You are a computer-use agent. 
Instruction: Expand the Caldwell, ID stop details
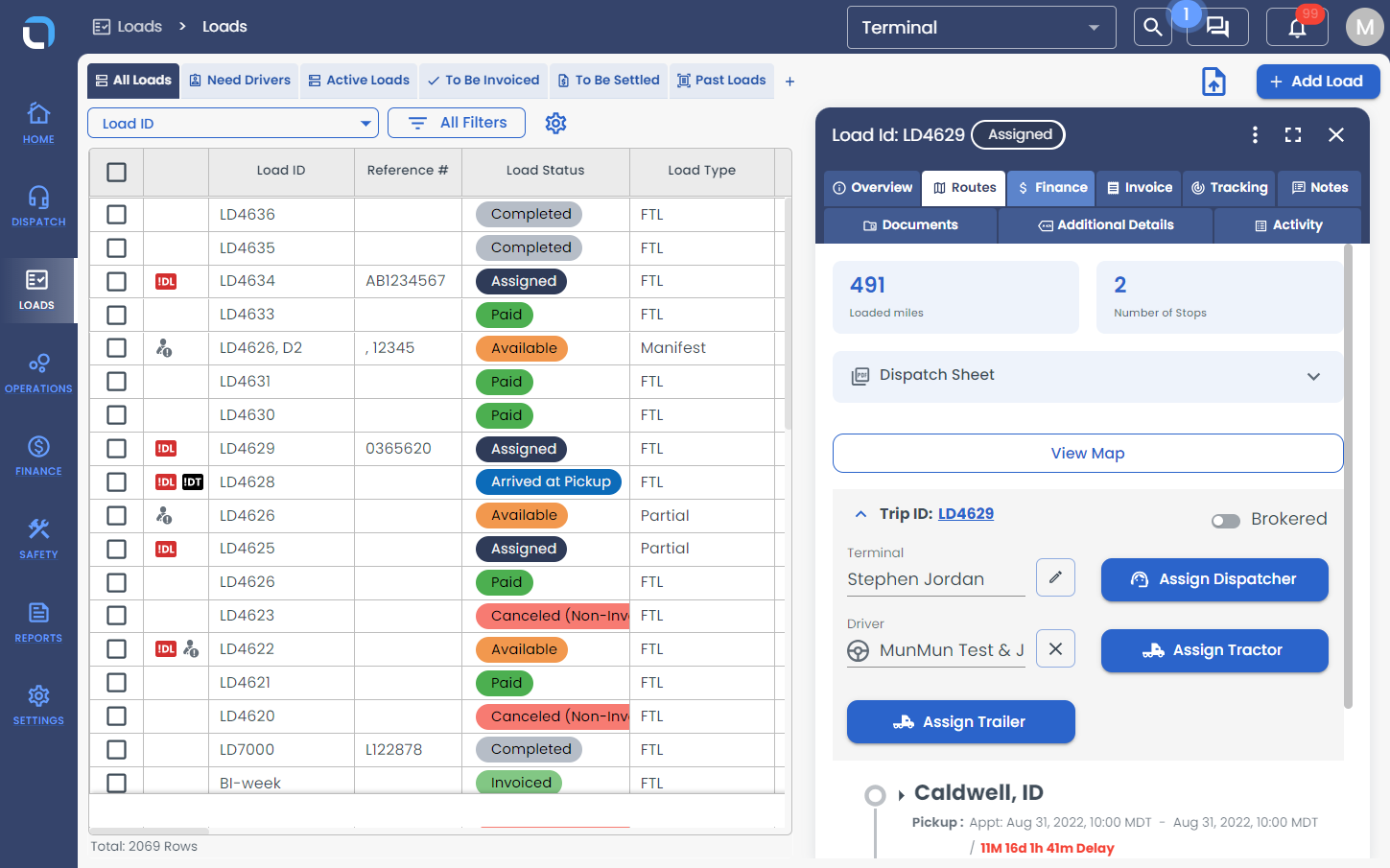901,795
